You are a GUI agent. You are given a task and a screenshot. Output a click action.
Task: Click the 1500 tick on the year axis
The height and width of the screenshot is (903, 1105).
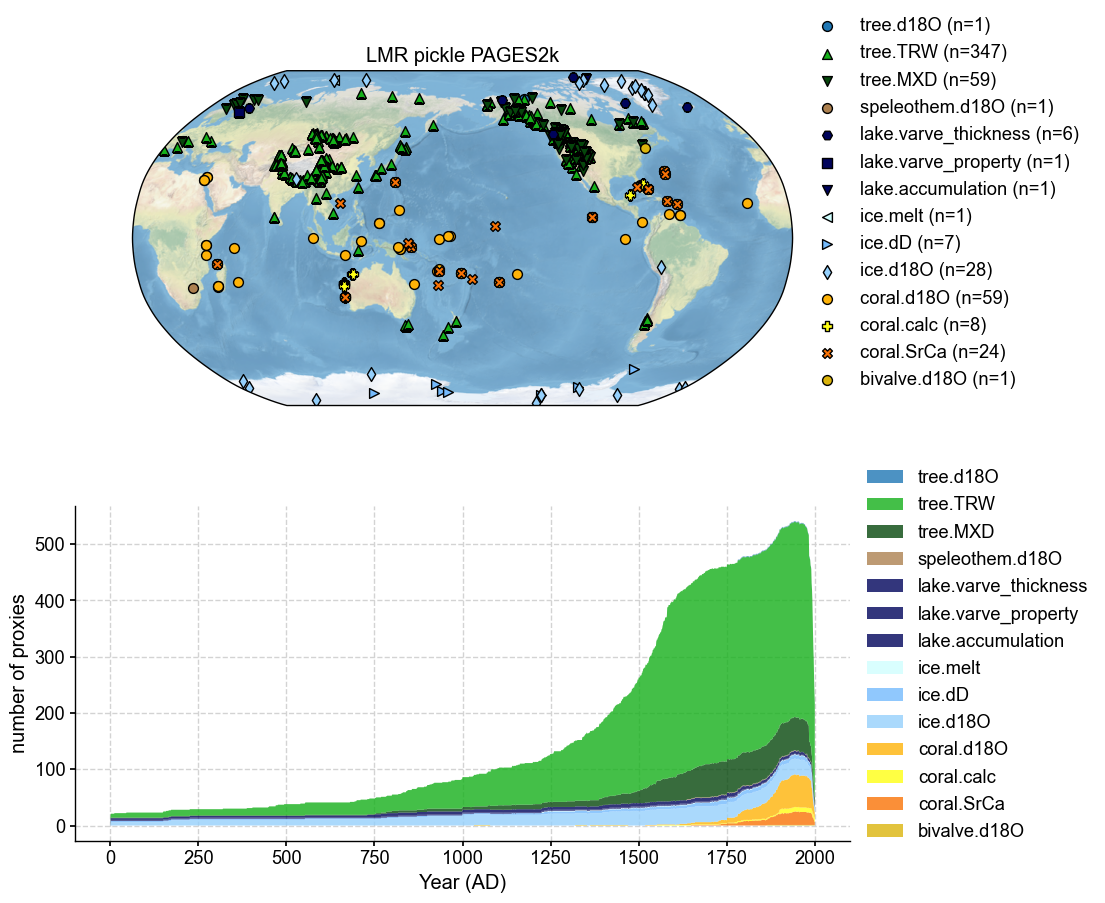[639, 857]
